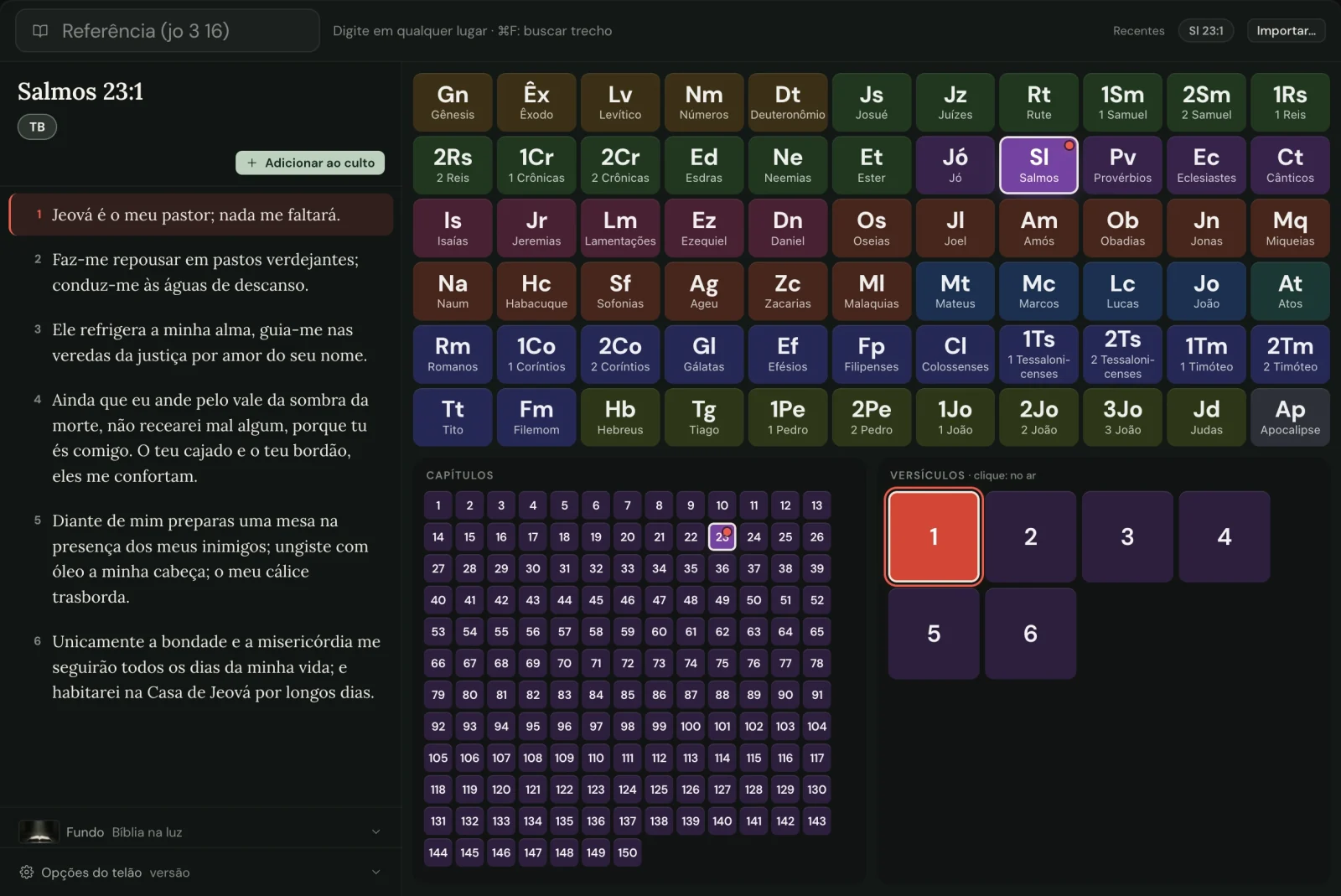1341x896 pixels.
Task: Select verse 4 tile in Versículos
Action: [1224, 536]
